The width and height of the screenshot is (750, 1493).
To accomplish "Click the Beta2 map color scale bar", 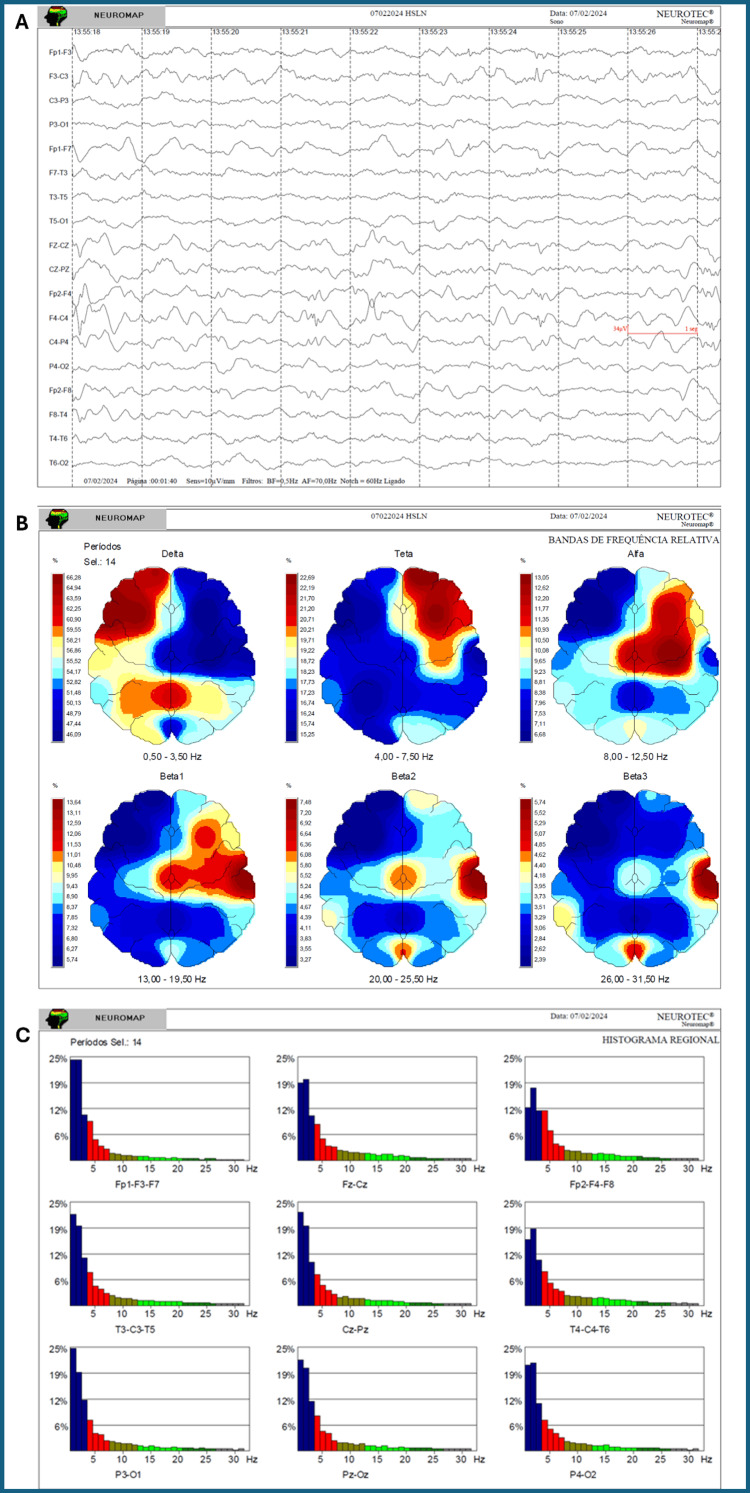I will tap(290, 884).
